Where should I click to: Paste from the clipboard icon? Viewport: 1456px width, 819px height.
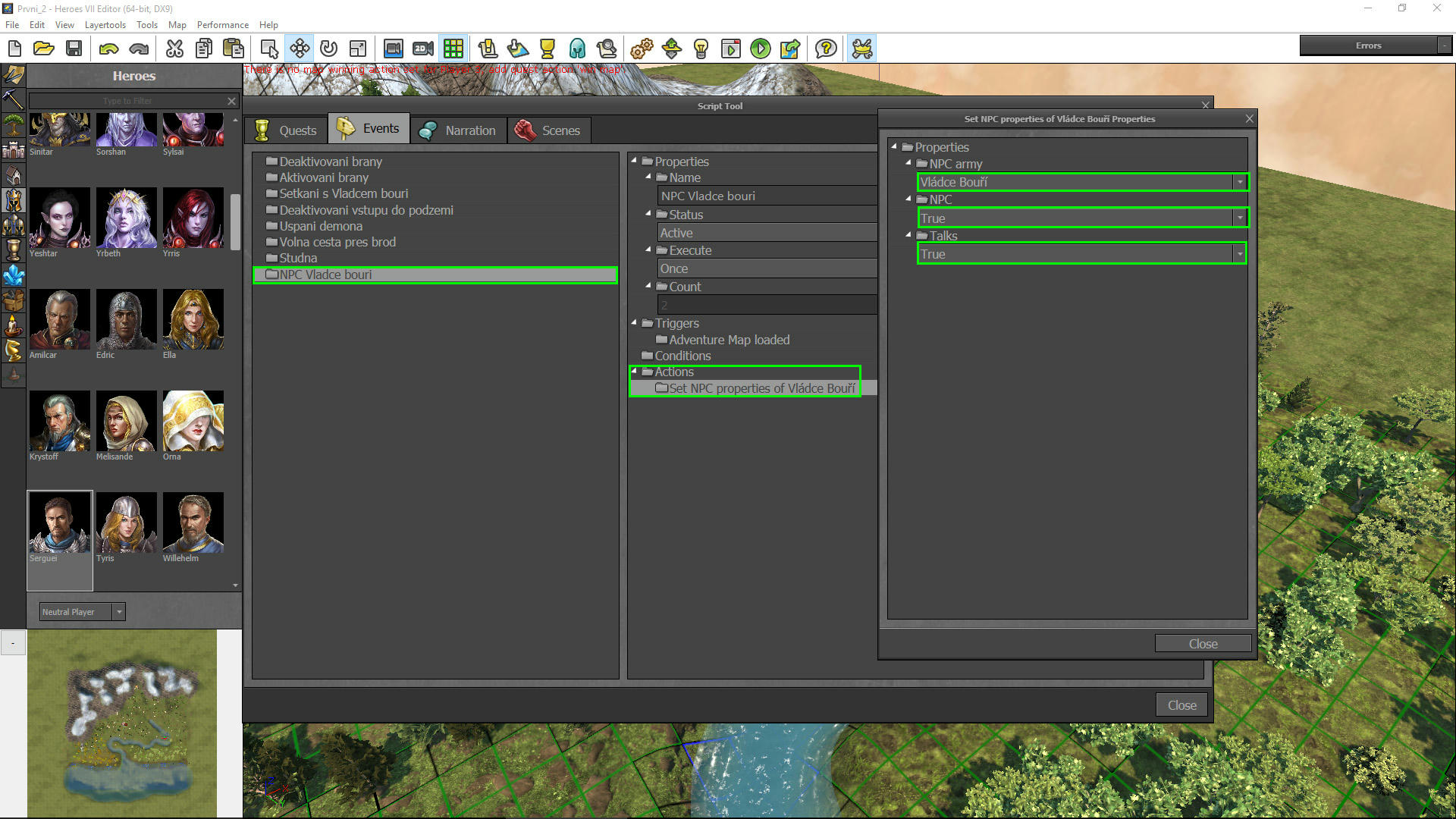[234, 49]
